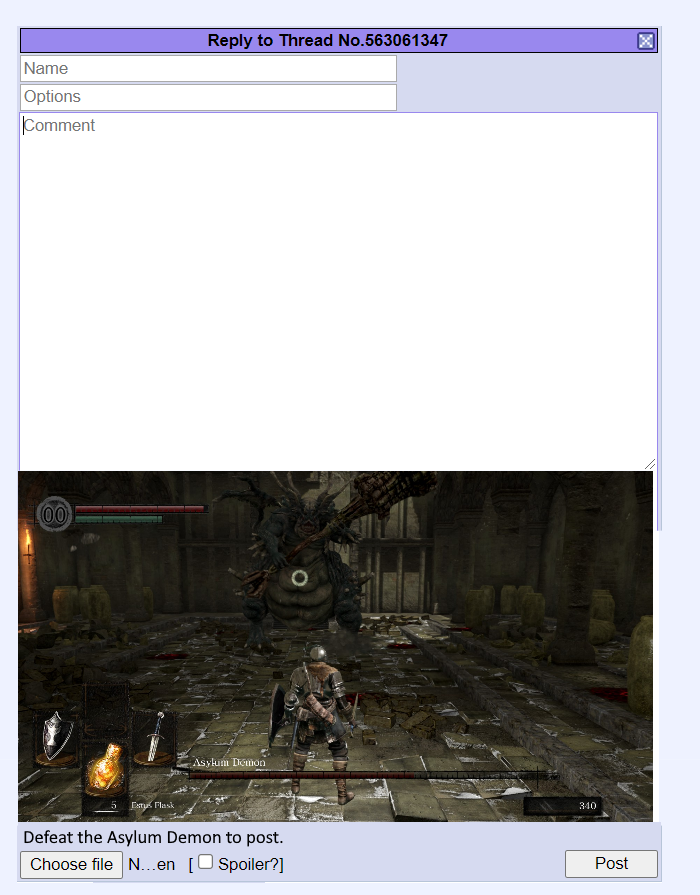Click the 'Asylum Demon' boss name text

point(229,762)
